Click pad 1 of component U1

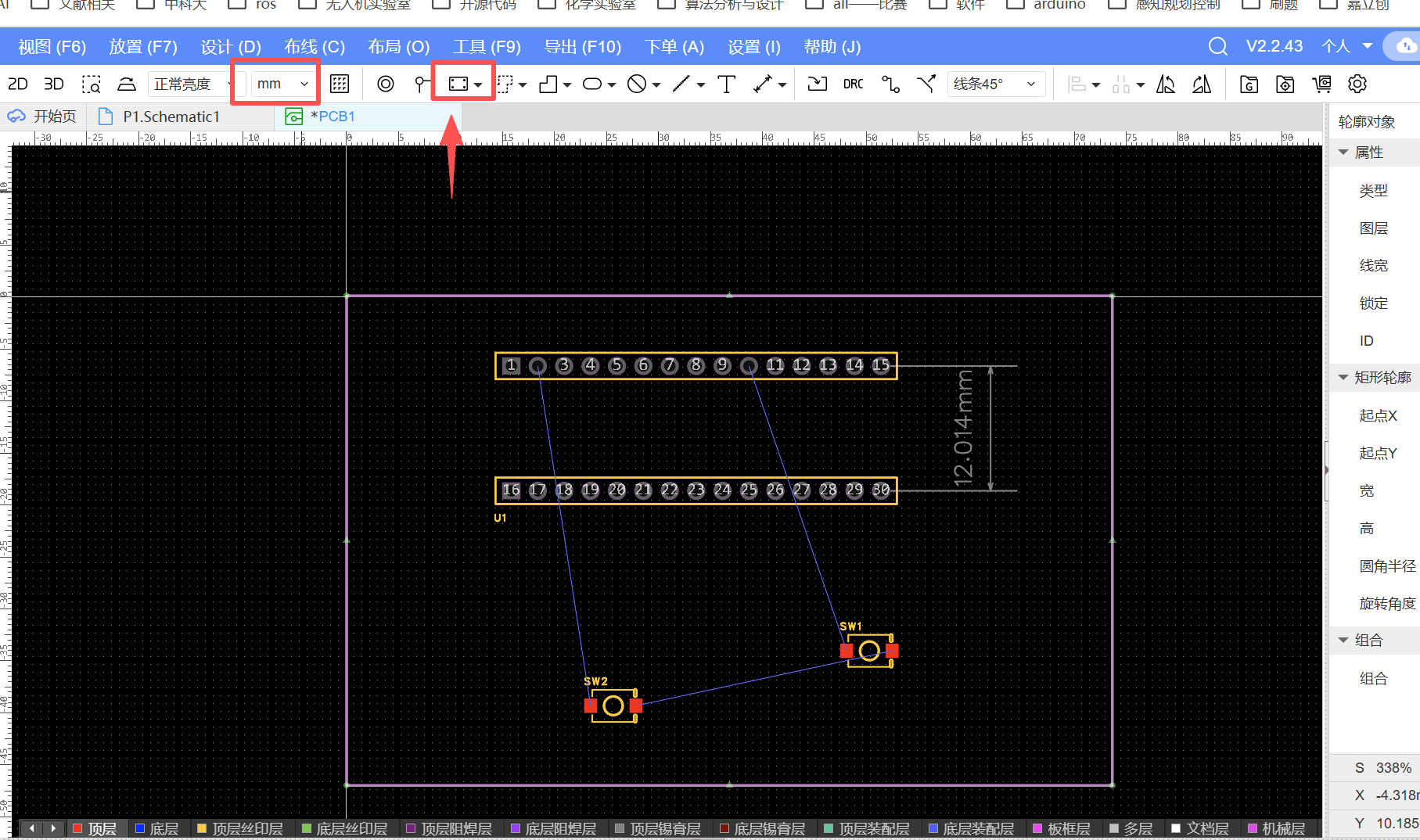511,365
